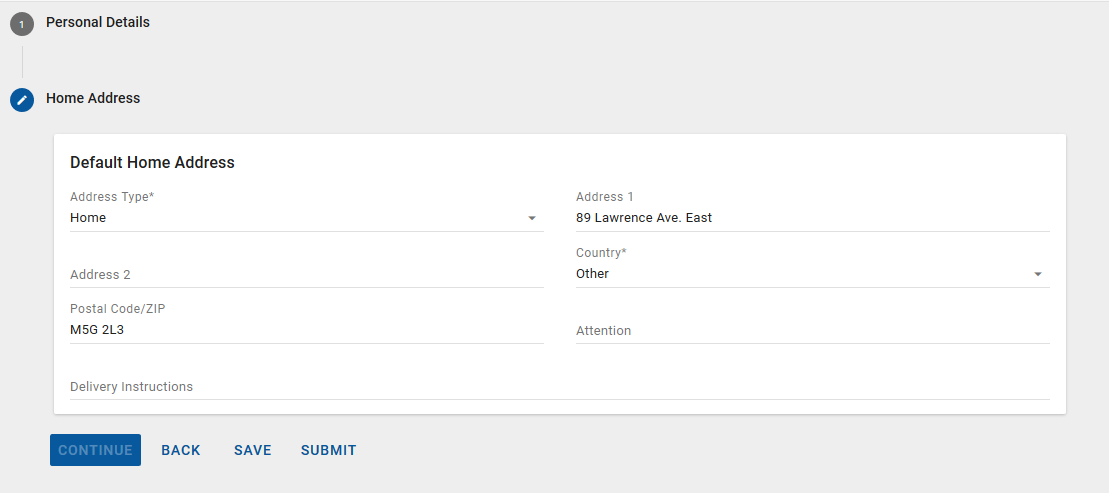Select the Home Address step label
The width and height of the screenshot is (1109, 493).
click(93, 98)
